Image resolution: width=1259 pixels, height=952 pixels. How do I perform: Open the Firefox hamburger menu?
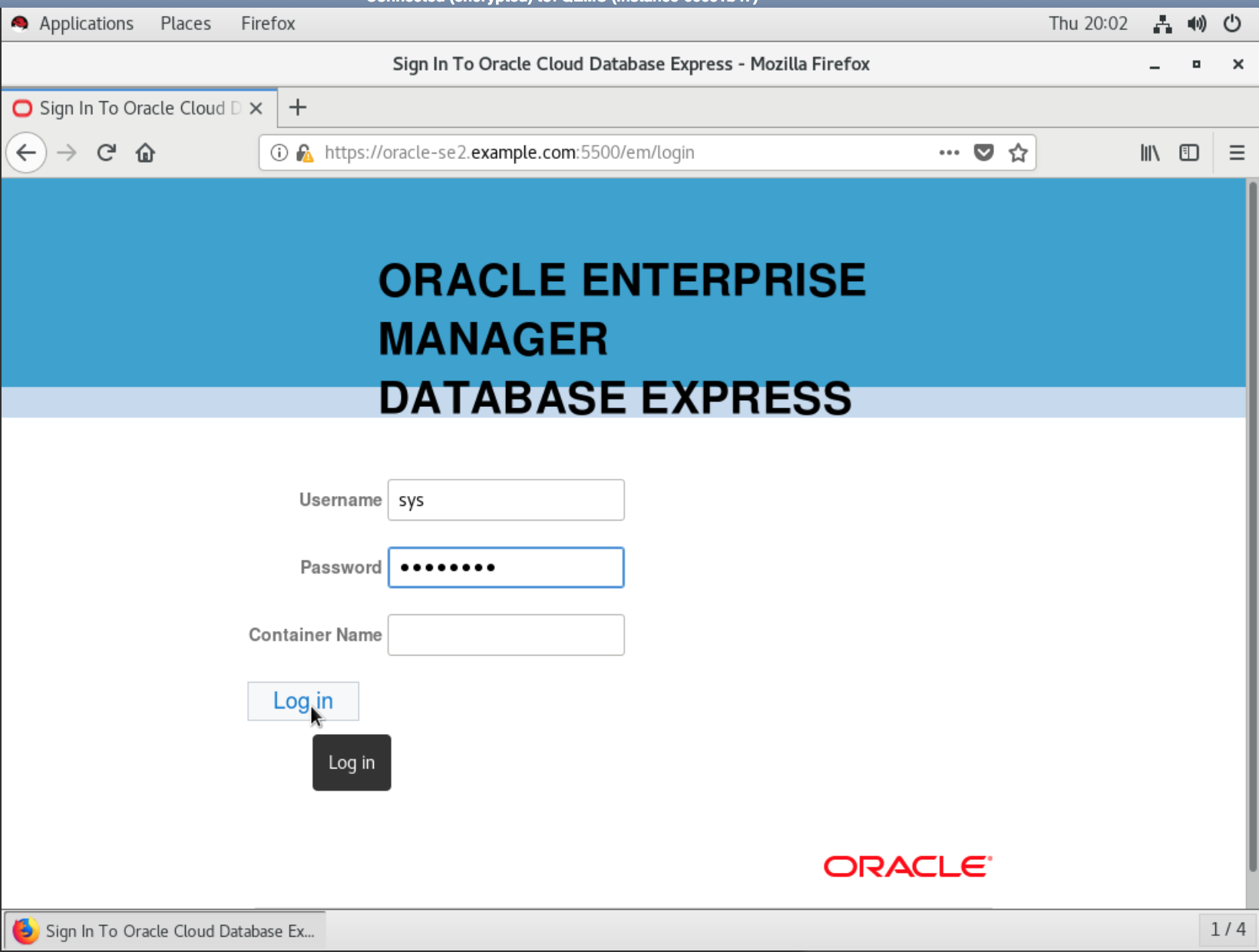pos(1237,153)
